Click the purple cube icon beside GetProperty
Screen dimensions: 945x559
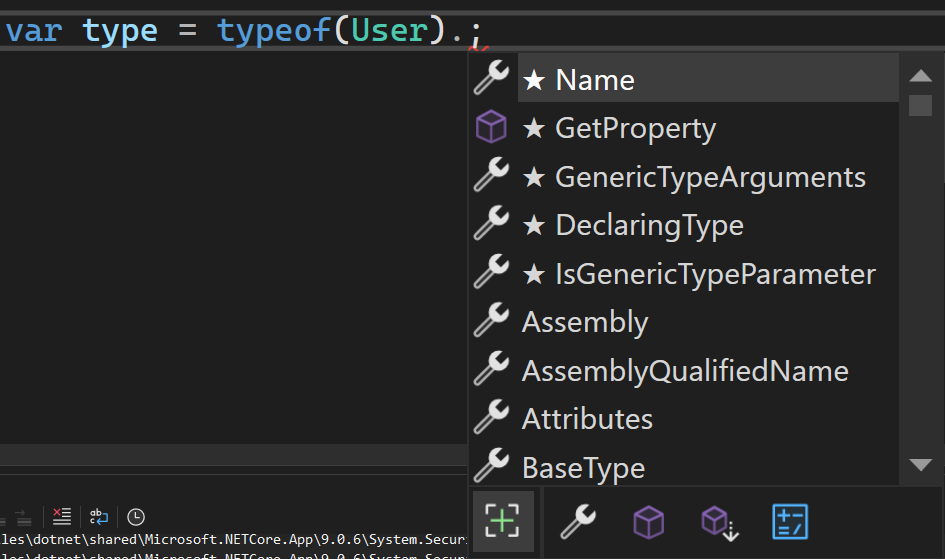[x=492, y=126]
